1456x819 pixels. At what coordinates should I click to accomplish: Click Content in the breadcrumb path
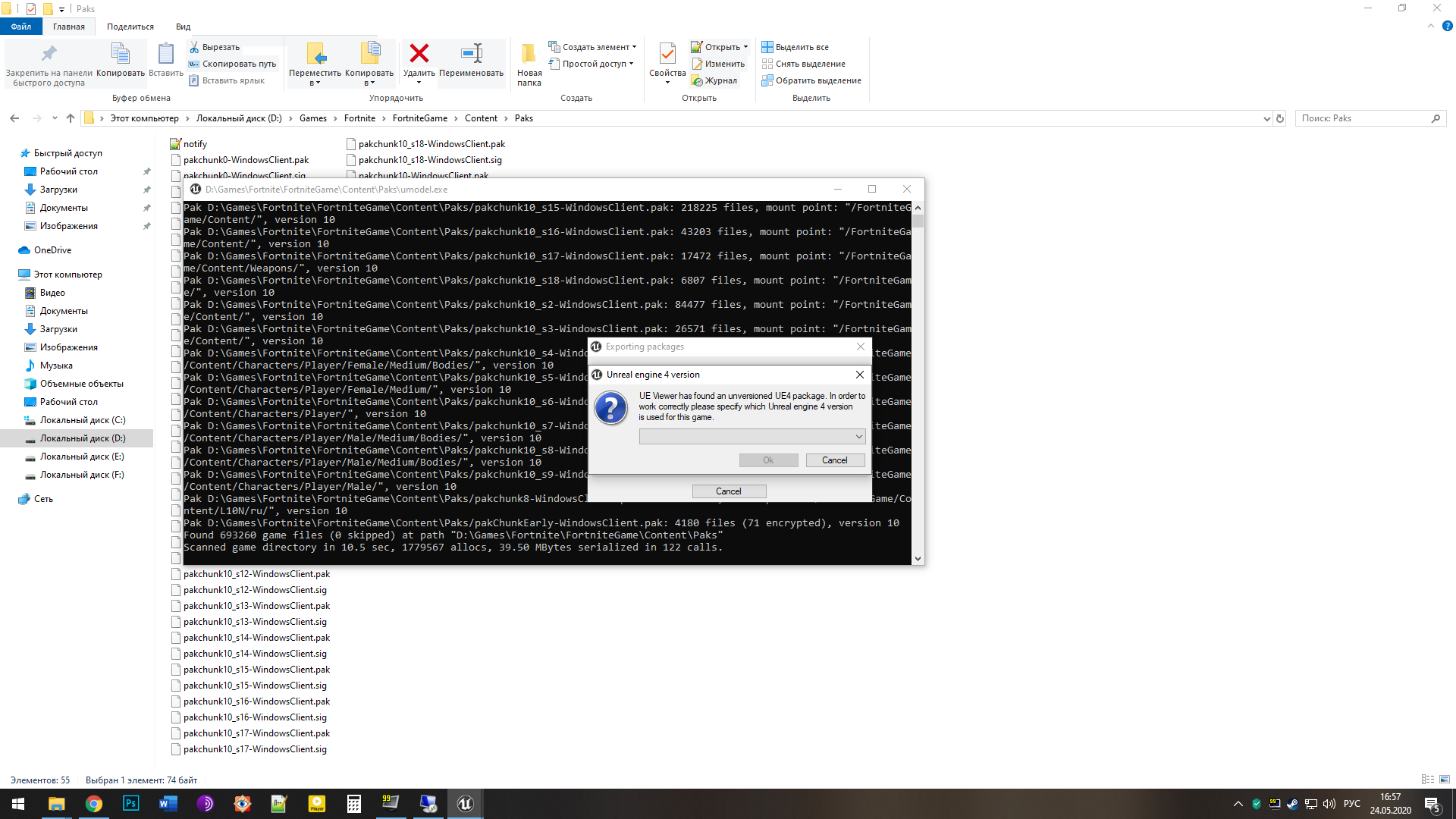[481, 118]
